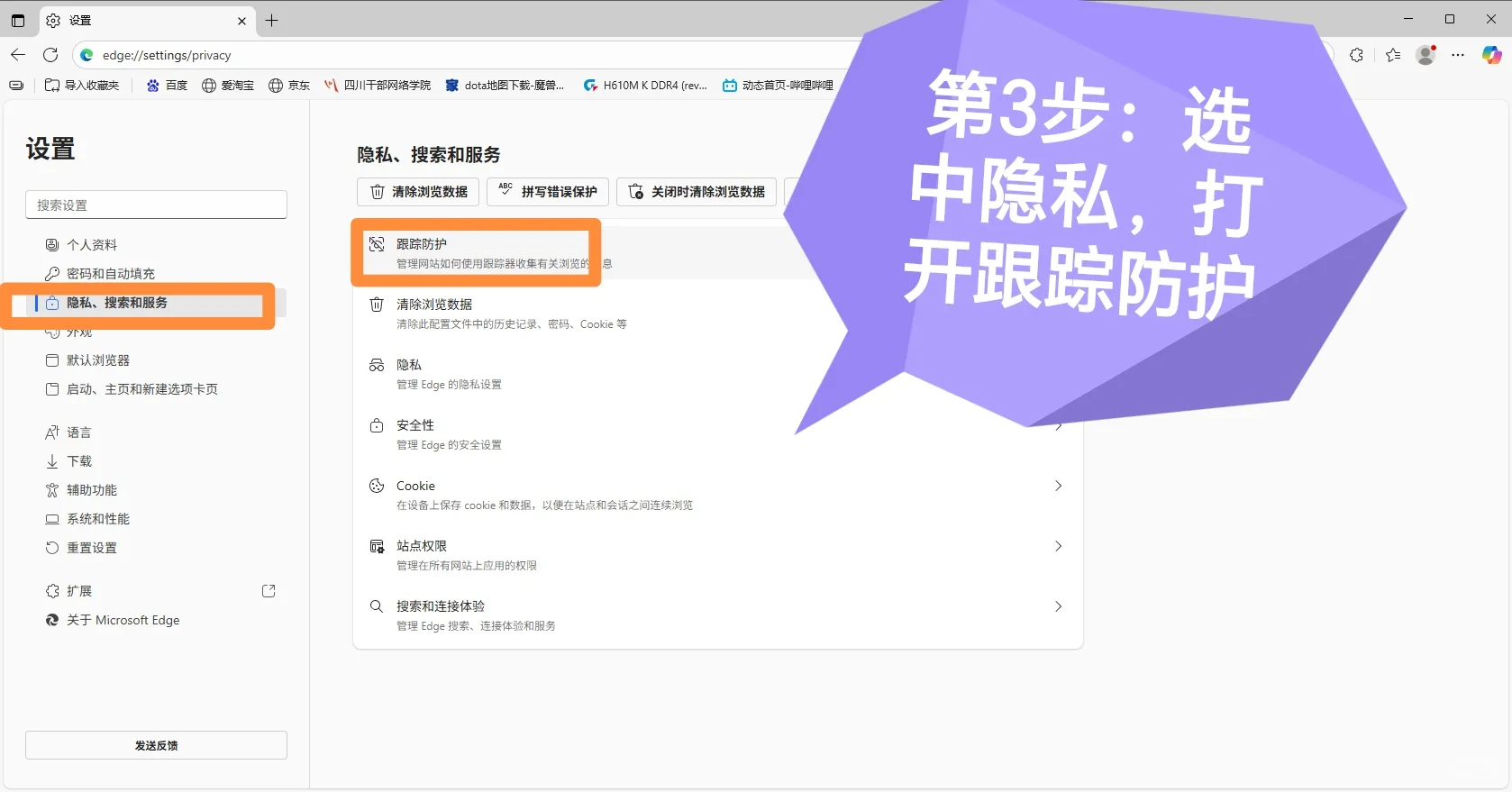1512x792 pixels.
Task: Click the 站点权限 icon
Action: tap(377, 546)
